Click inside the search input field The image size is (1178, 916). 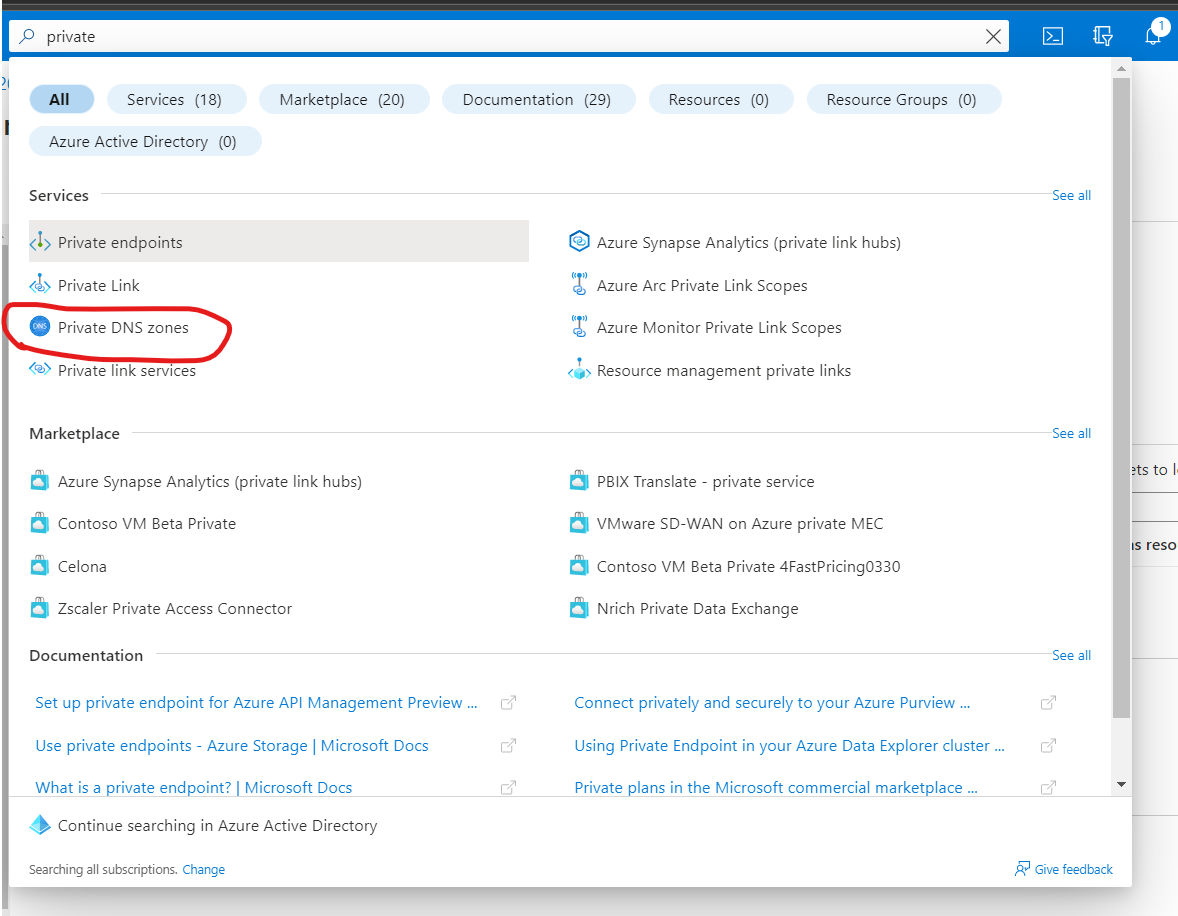pos(500,37)
